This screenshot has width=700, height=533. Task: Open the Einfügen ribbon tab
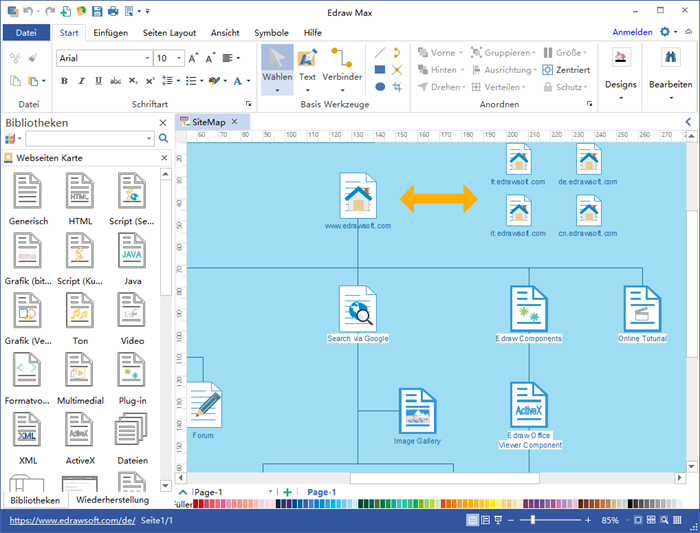tap(110, 32)
